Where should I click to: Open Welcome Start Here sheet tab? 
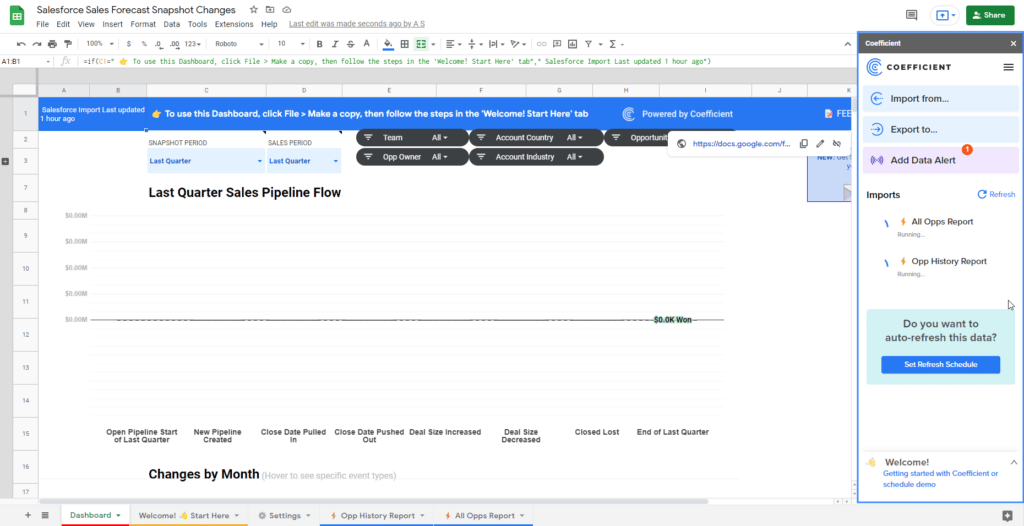(x=188, y=515)
